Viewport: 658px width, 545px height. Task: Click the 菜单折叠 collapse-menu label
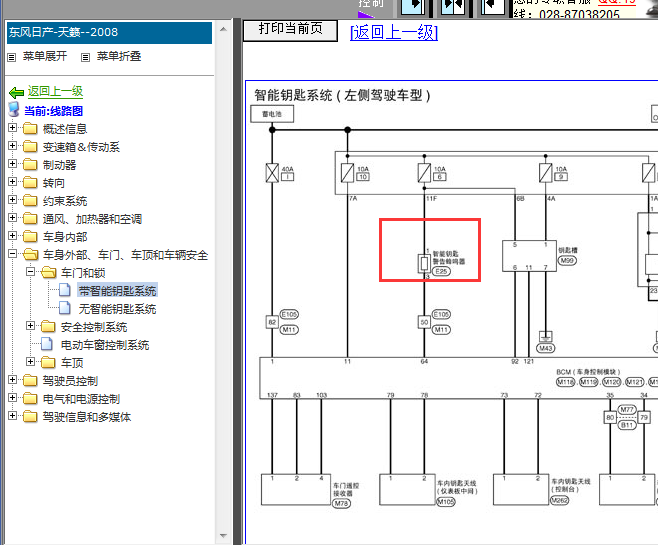pyautogui.click(x=119, y=56)
